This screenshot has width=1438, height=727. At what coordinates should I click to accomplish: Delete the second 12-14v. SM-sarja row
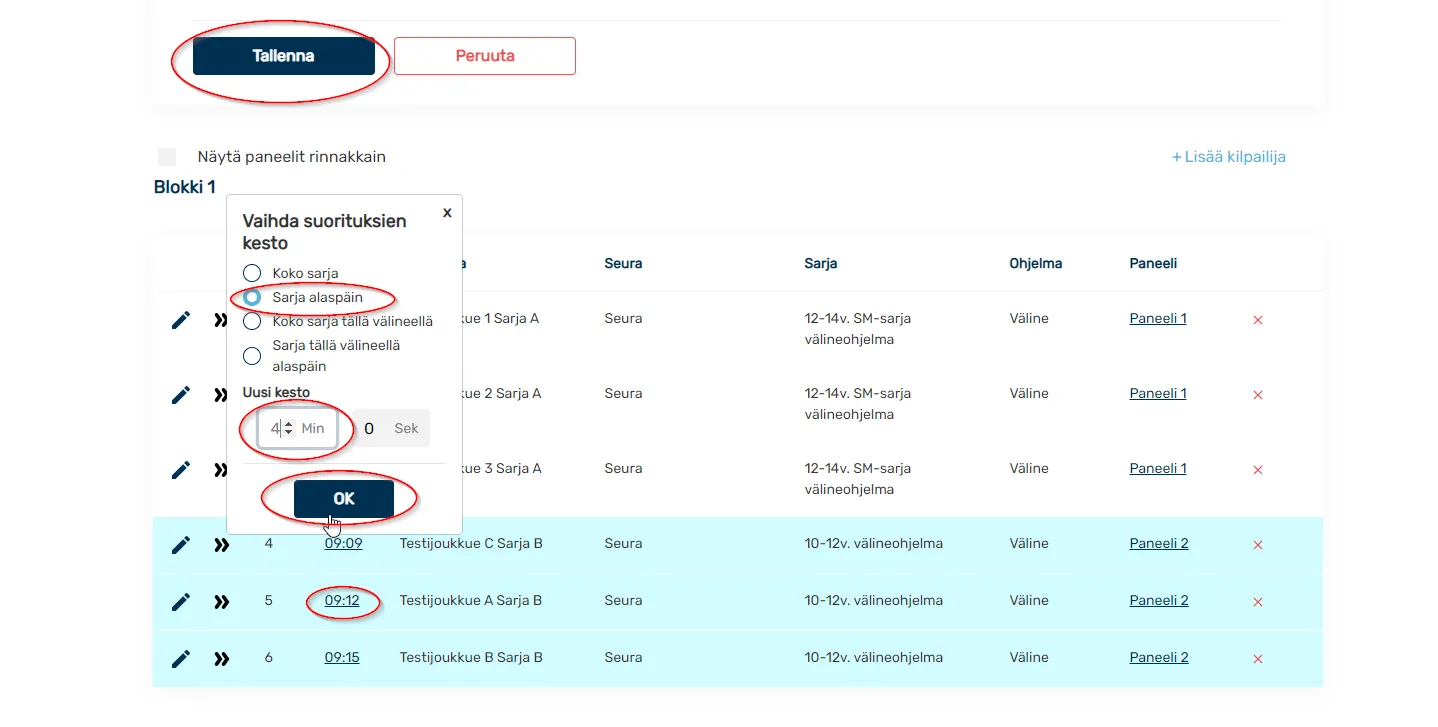coord(1258,395)
